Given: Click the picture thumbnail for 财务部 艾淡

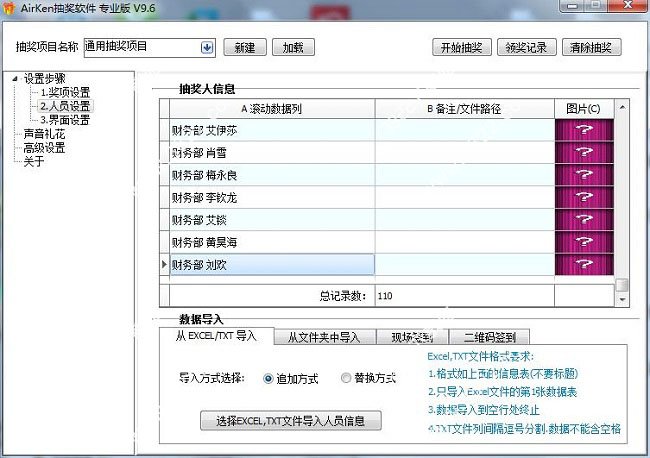Looking at the screenshot, I should [584, 220].
